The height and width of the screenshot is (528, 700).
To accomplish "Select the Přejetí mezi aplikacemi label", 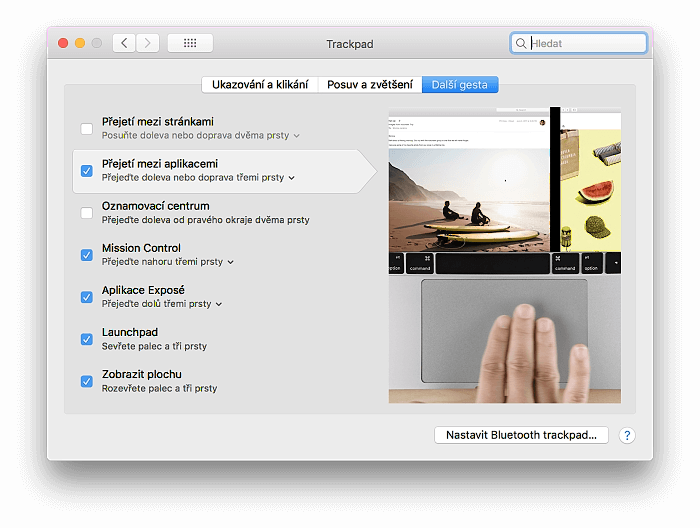I will click(160, 164).
